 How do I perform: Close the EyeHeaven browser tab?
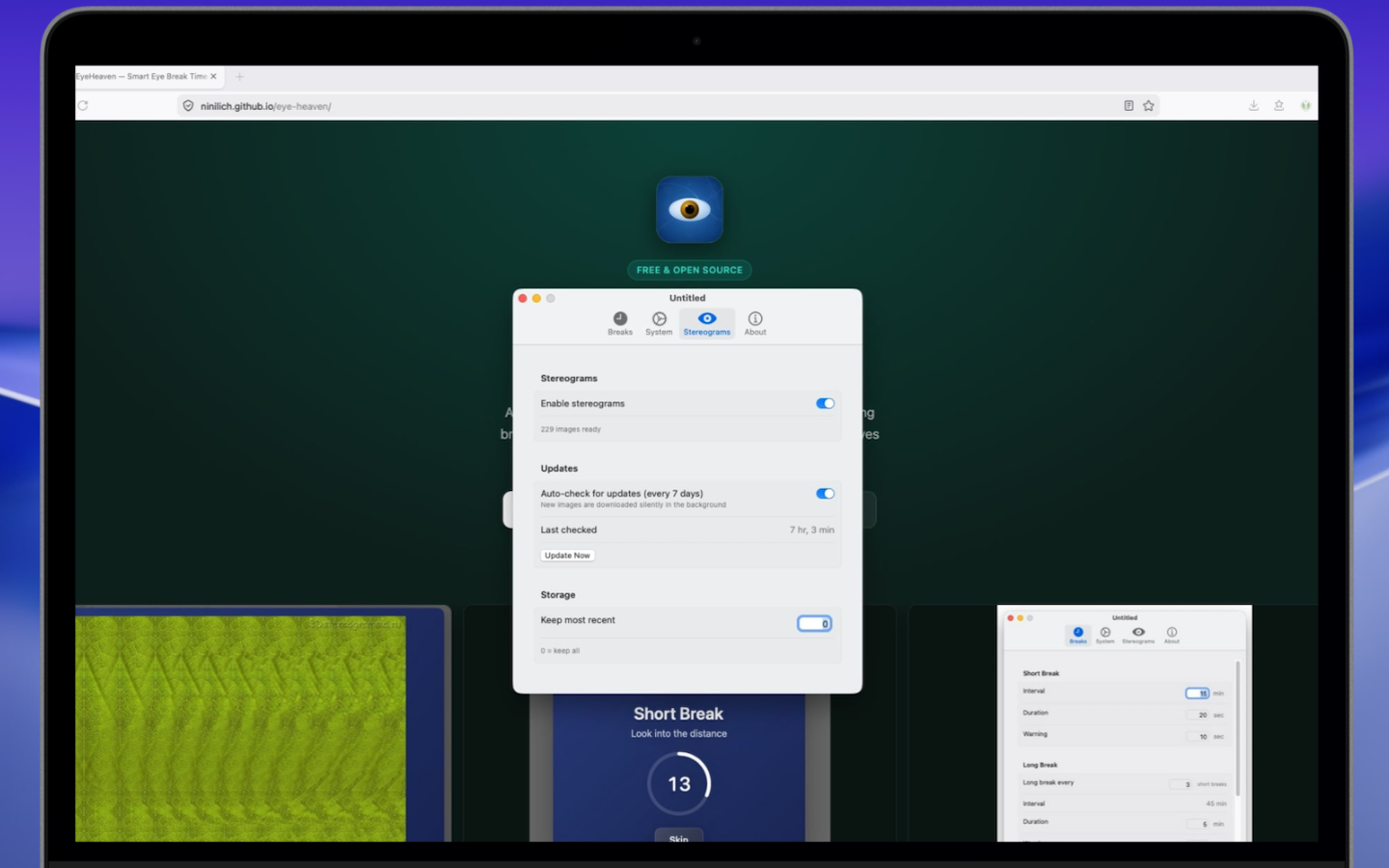pos(213,76)
